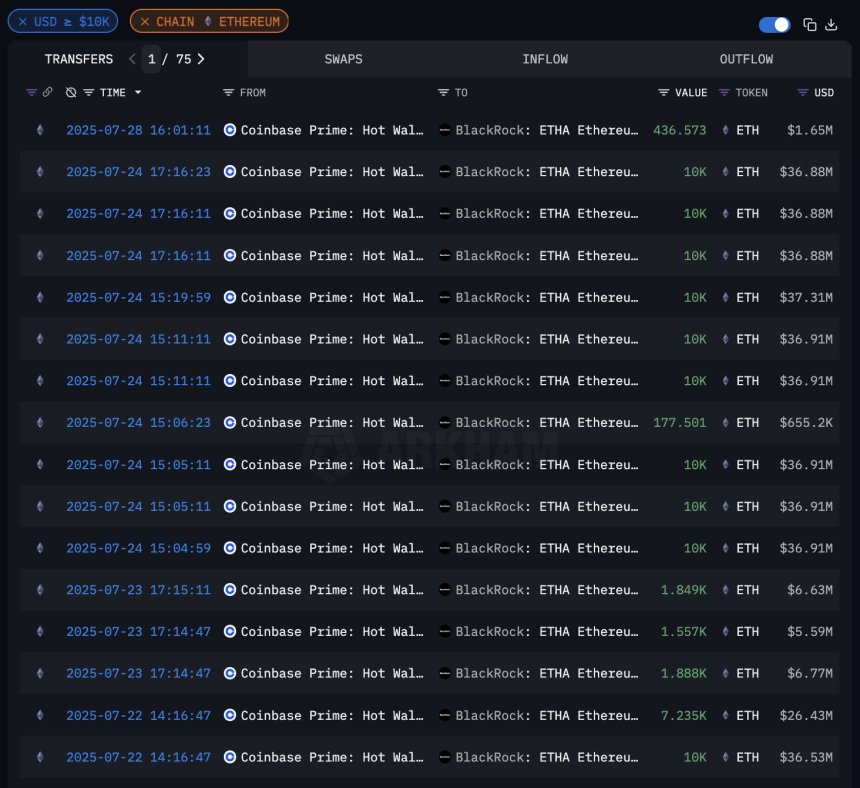Click the link icon in the column header row
The height and width of the screenshot is (788, 860).
pyautogui.click(x=47, y=92)
